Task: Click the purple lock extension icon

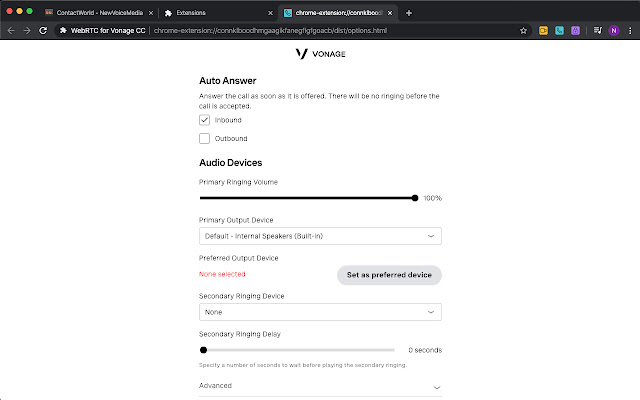Action: click(x=575, y=31)
